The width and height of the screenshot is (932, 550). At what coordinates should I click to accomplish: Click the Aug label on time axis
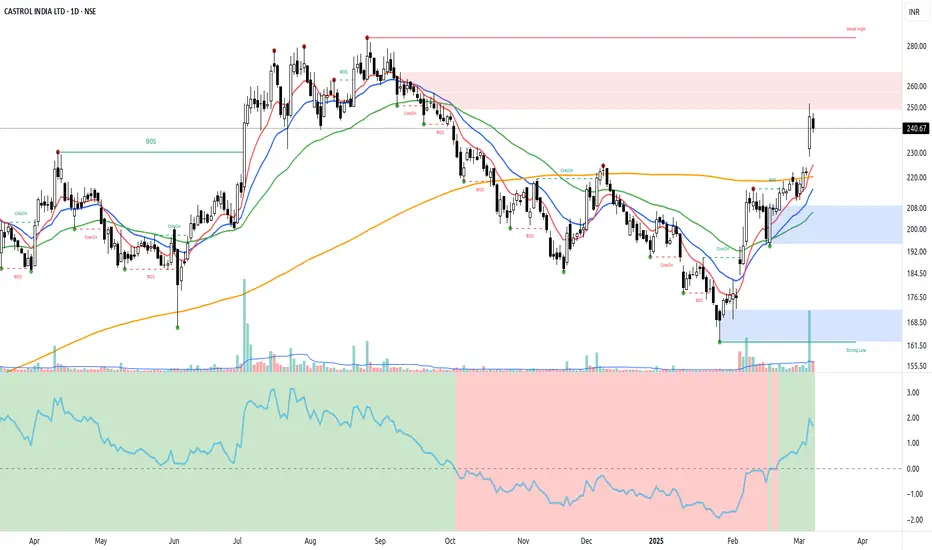coord(310,541)
